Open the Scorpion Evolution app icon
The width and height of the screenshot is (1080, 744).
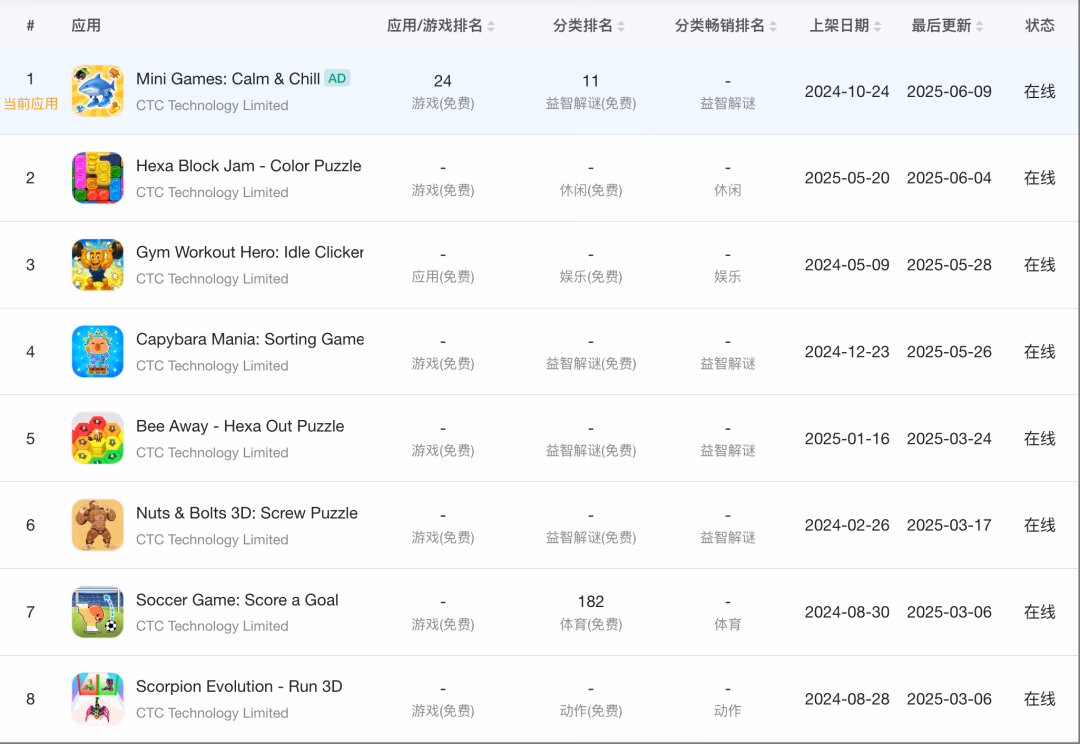[98, 699]
